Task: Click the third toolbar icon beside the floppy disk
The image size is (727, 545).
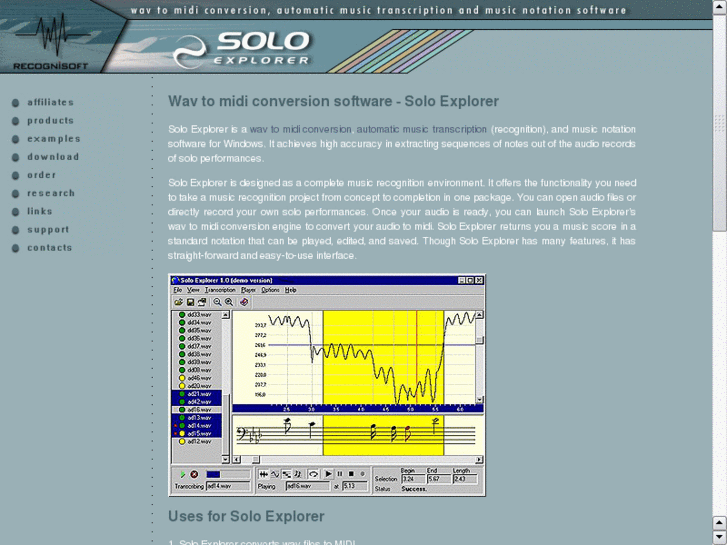Action: [202, 302]
